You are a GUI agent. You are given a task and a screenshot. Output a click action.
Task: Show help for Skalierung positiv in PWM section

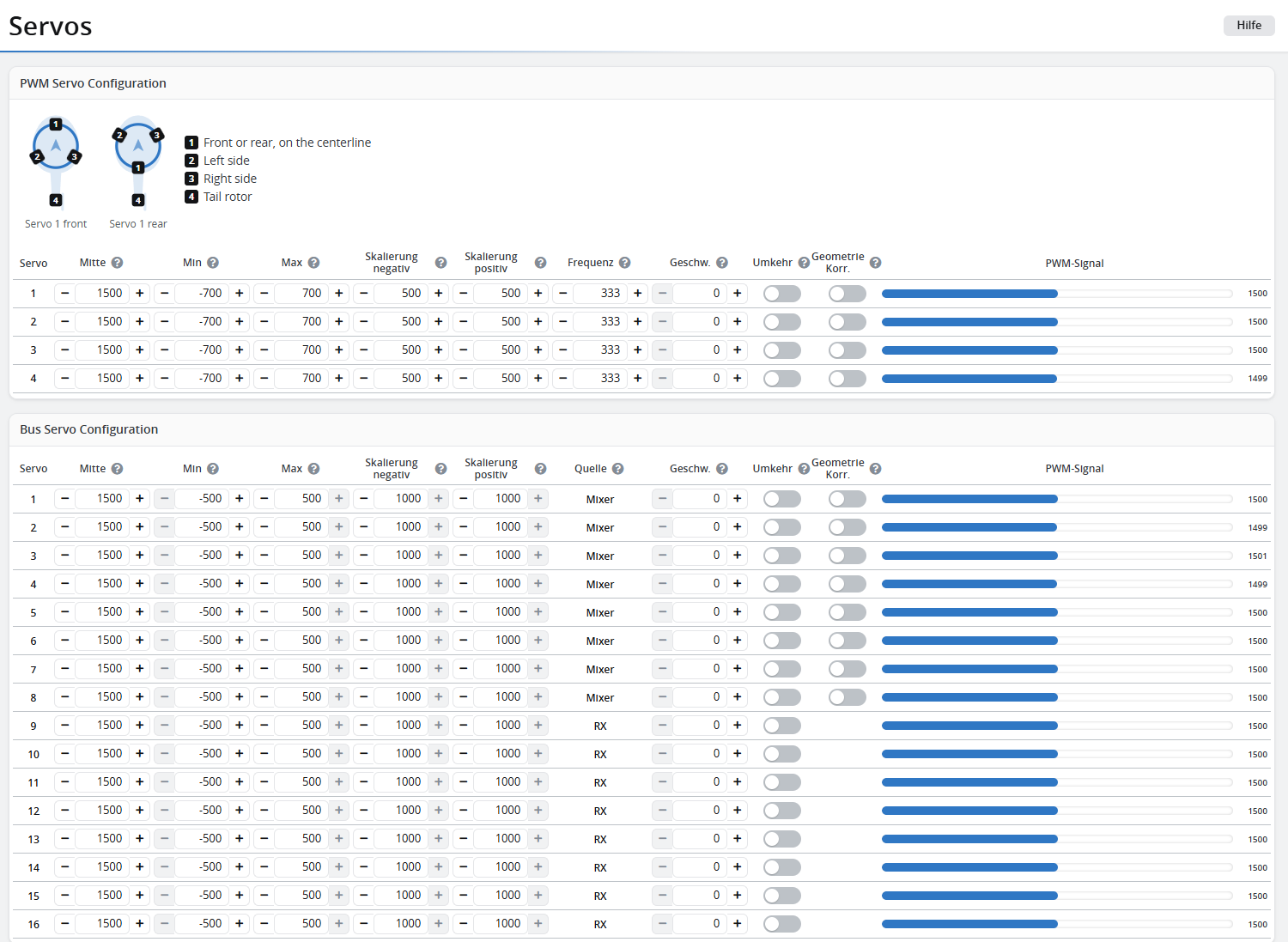(540, 263)
